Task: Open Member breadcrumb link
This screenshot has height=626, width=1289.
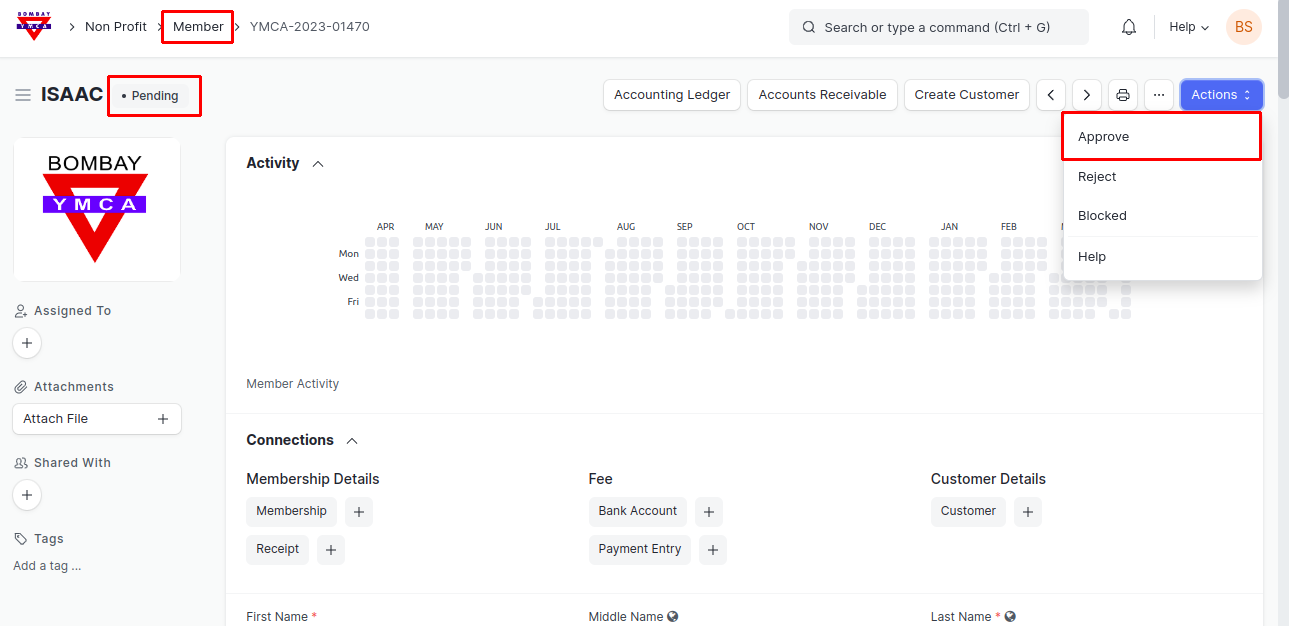Action: click(198, 27)
